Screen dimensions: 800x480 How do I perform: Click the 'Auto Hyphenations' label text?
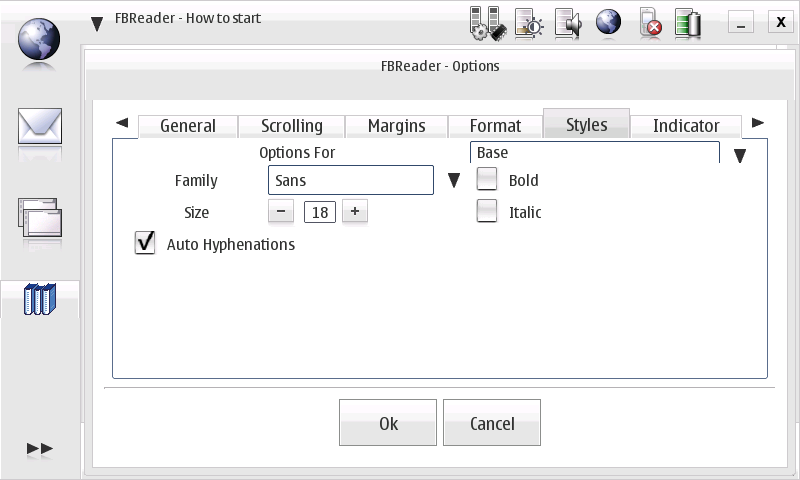(231, 245)
